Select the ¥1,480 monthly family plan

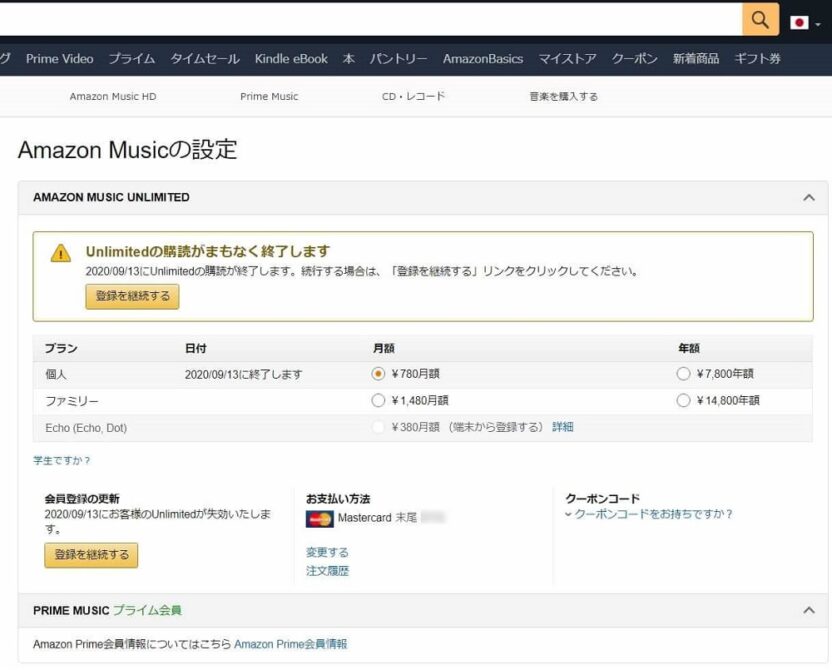pyautogui.click(x=378, y=401)
